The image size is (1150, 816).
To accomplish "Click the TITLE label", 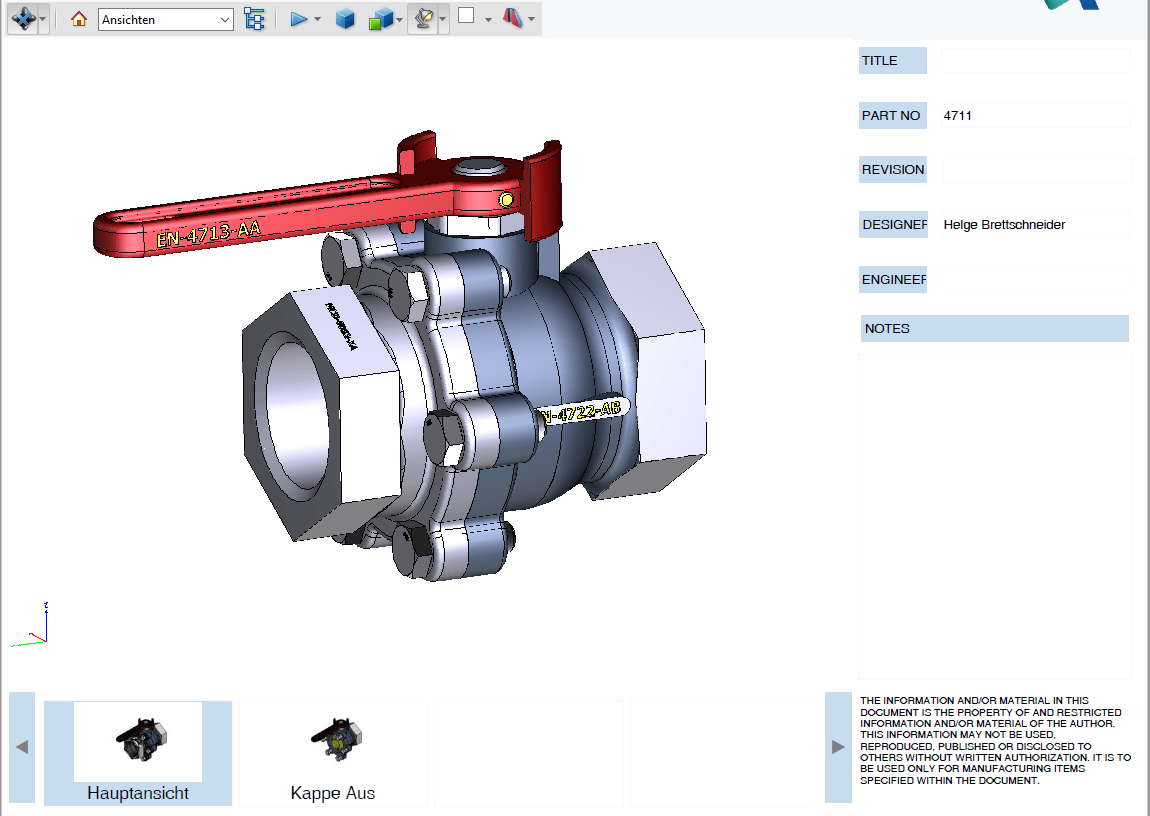I will (893, 60).
